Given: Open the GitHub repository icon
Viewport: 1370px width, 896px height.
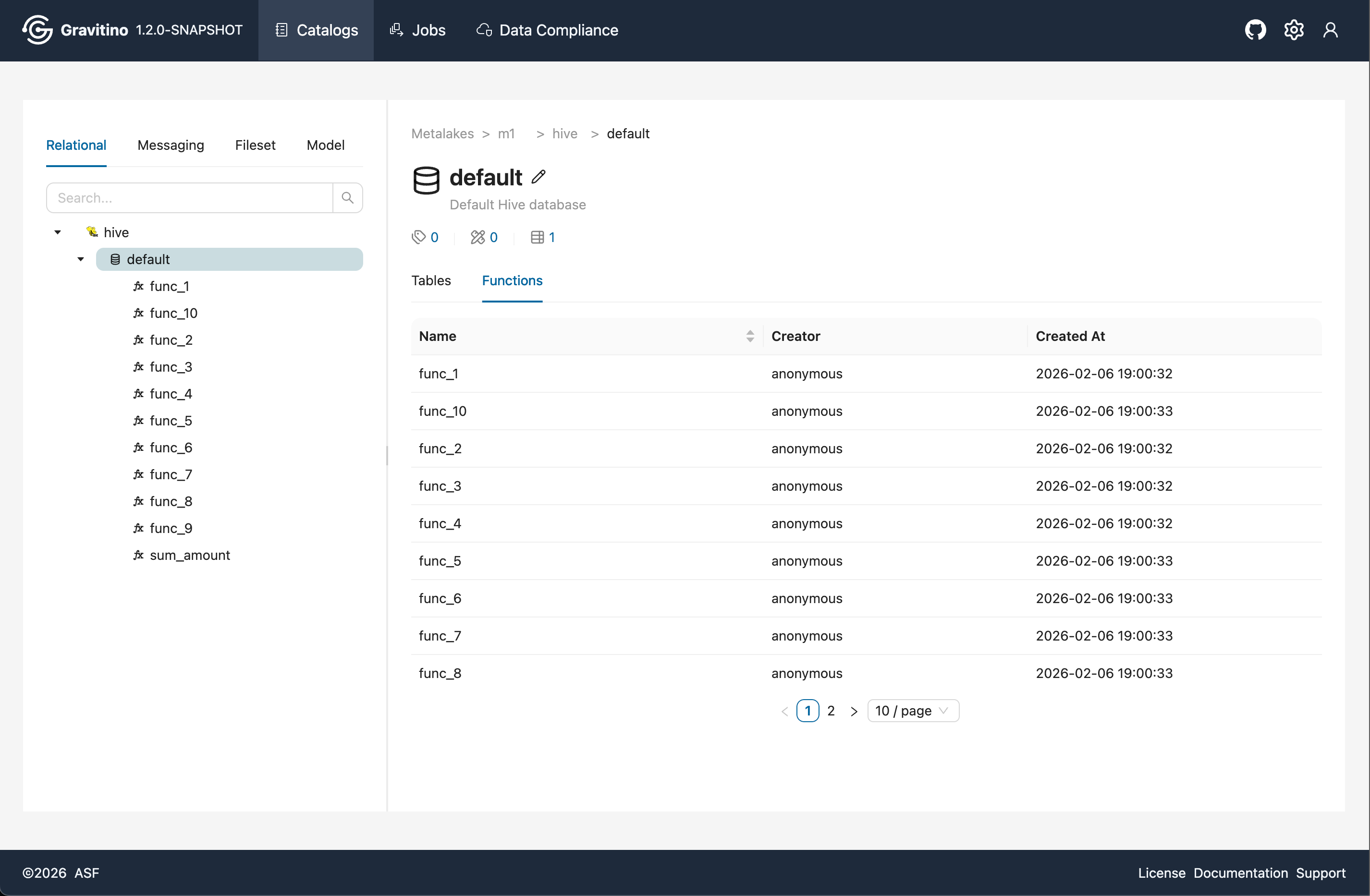Looking at the screenshot, I should pos(1256,30).
